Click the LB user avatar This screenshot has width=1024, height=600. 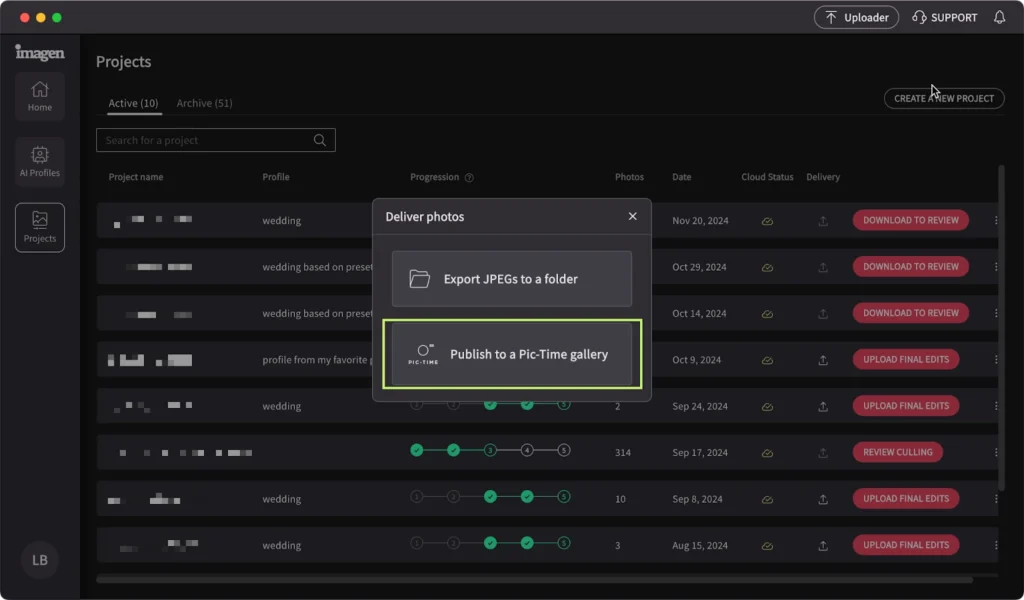40,560
